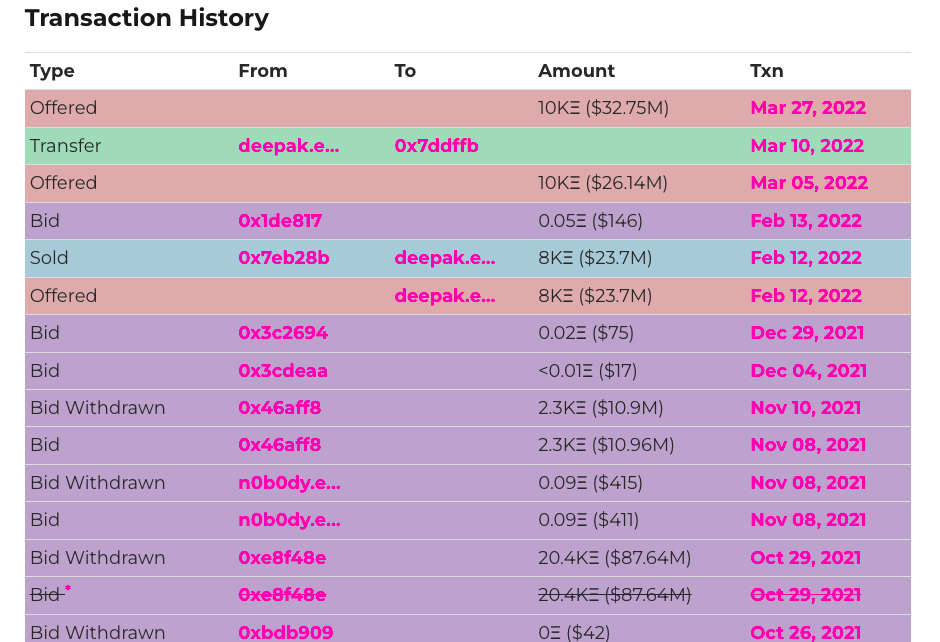The width and height of the screenshot is (940, 642).
Task: Click Offered label in Mar 27 row
Action: 63,108
